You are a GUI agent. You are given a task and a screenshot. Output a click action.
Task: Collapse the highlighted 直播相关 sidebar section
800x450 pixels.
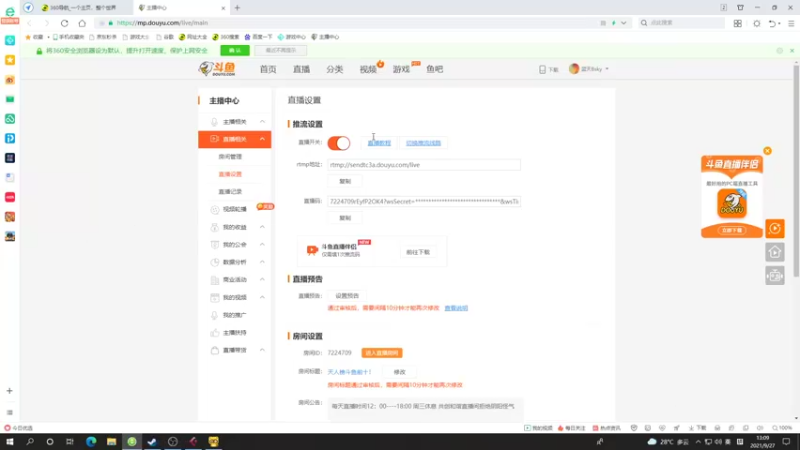(262, 139)
